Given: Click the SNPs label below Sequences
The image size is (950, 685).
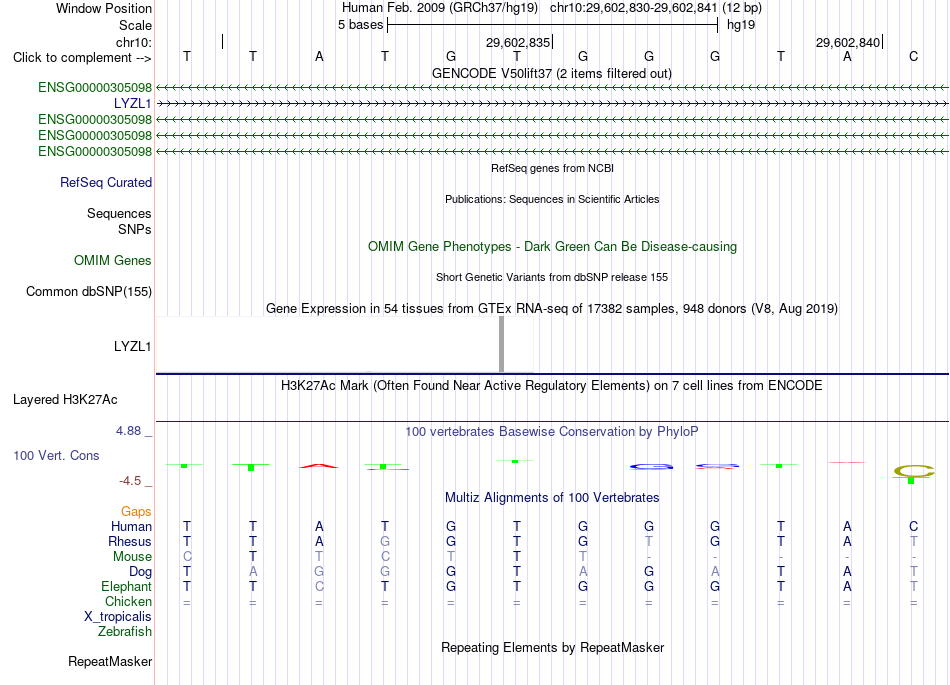Looking at the screenshot, I should coord(135,230).
